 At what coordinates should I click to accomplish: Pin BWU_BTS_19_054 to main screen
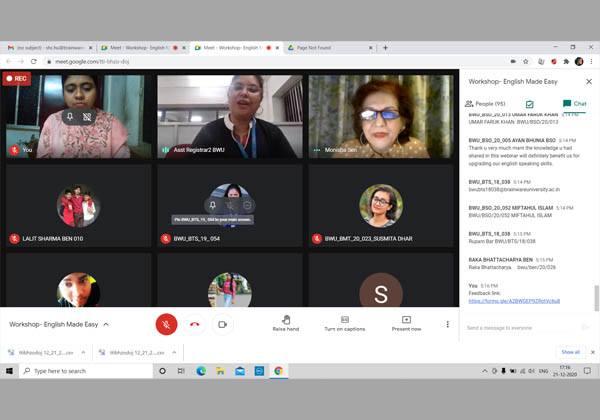(x=214, y=204)
